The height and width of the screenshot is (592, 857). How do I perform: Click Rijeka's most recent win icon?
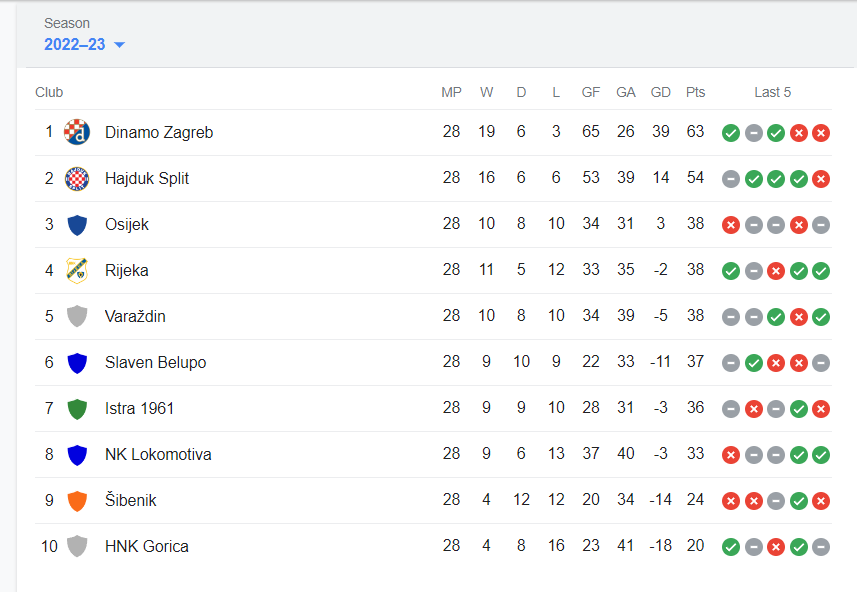pyautogui.click(x=821, y=270)
